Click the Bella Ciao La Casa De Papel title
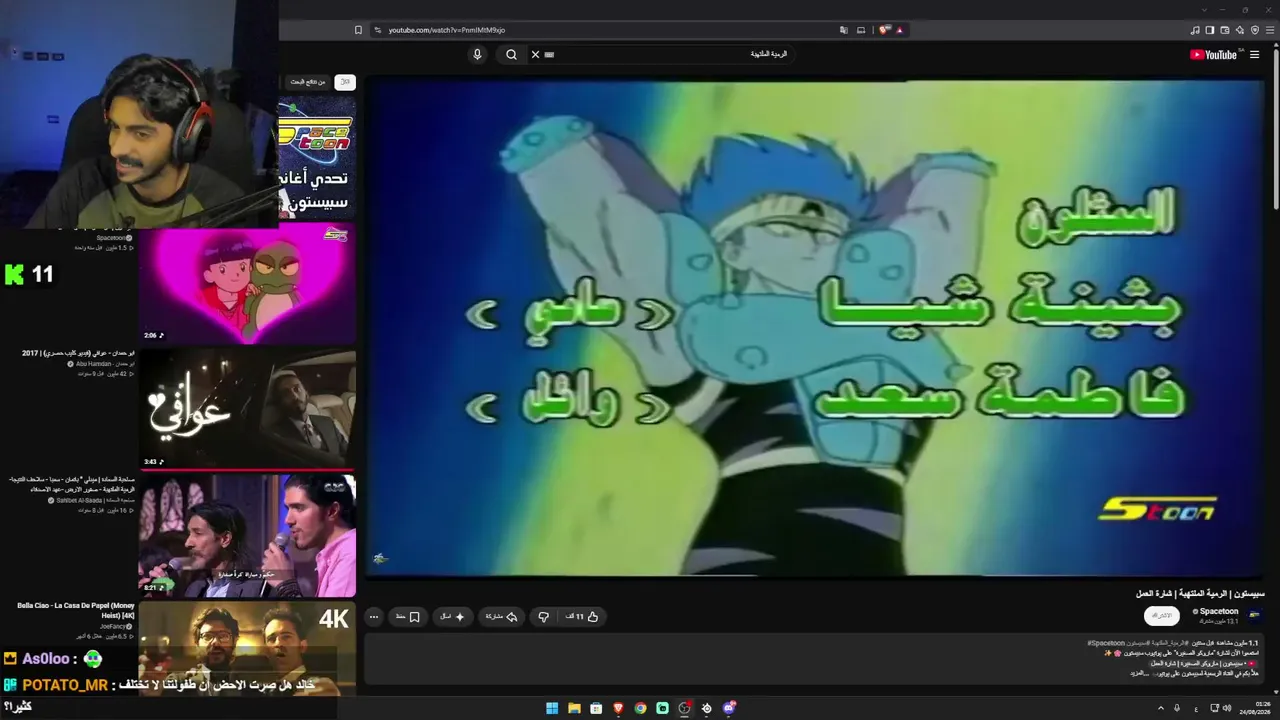 tap(76, 610)
